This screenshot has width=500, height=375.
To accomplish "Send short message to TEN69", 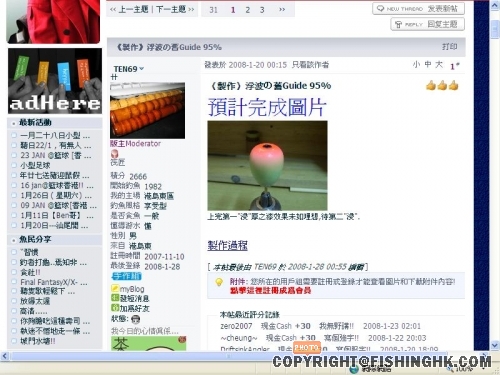I will pyautogui.click(x=134, y=298).
